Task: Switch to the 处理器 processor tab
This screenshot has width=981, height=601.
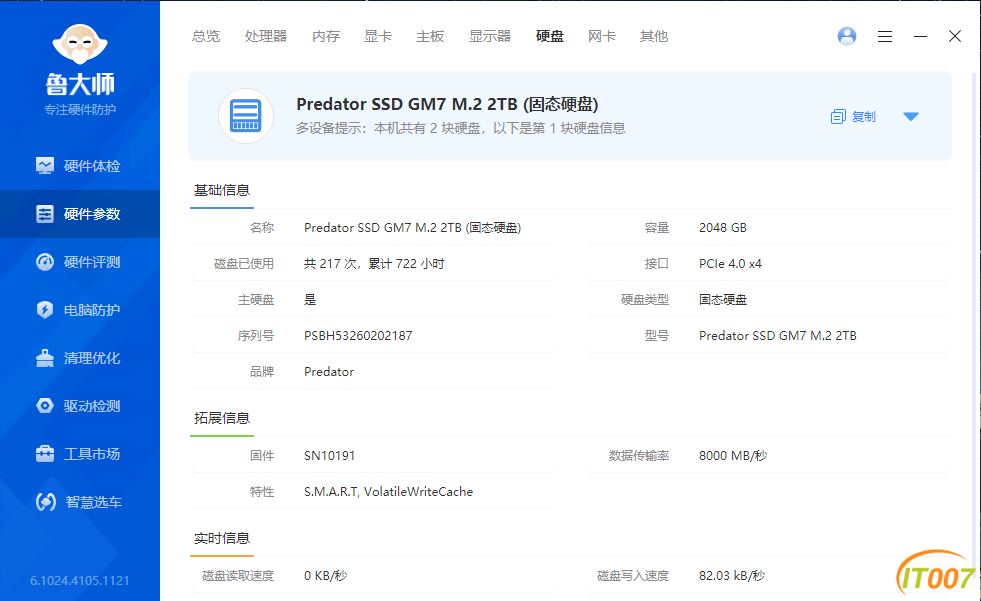Action: (266, 36)
